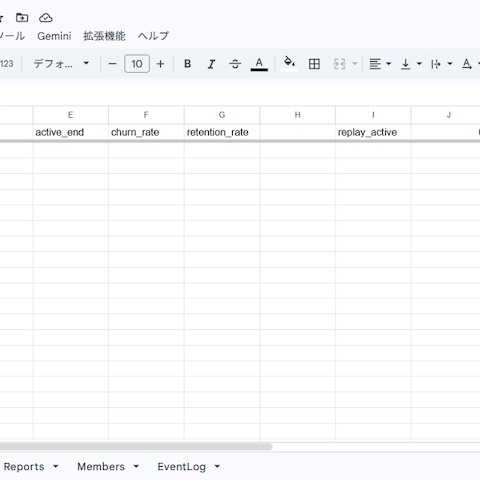Click the font size input field

tap(137, 64)
